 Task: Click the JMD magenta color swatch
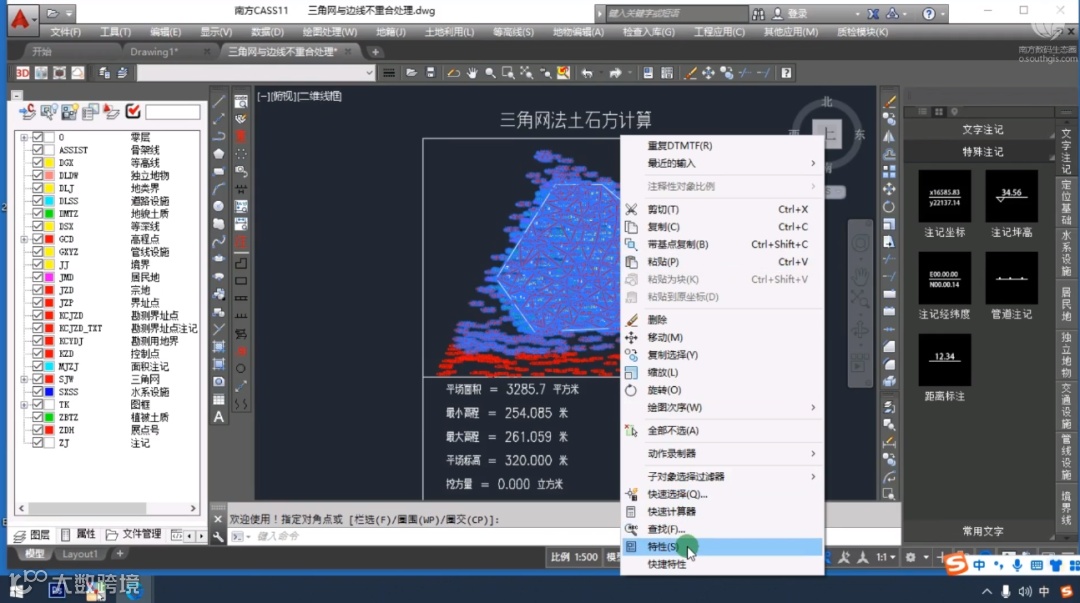(x=50, y=277)
